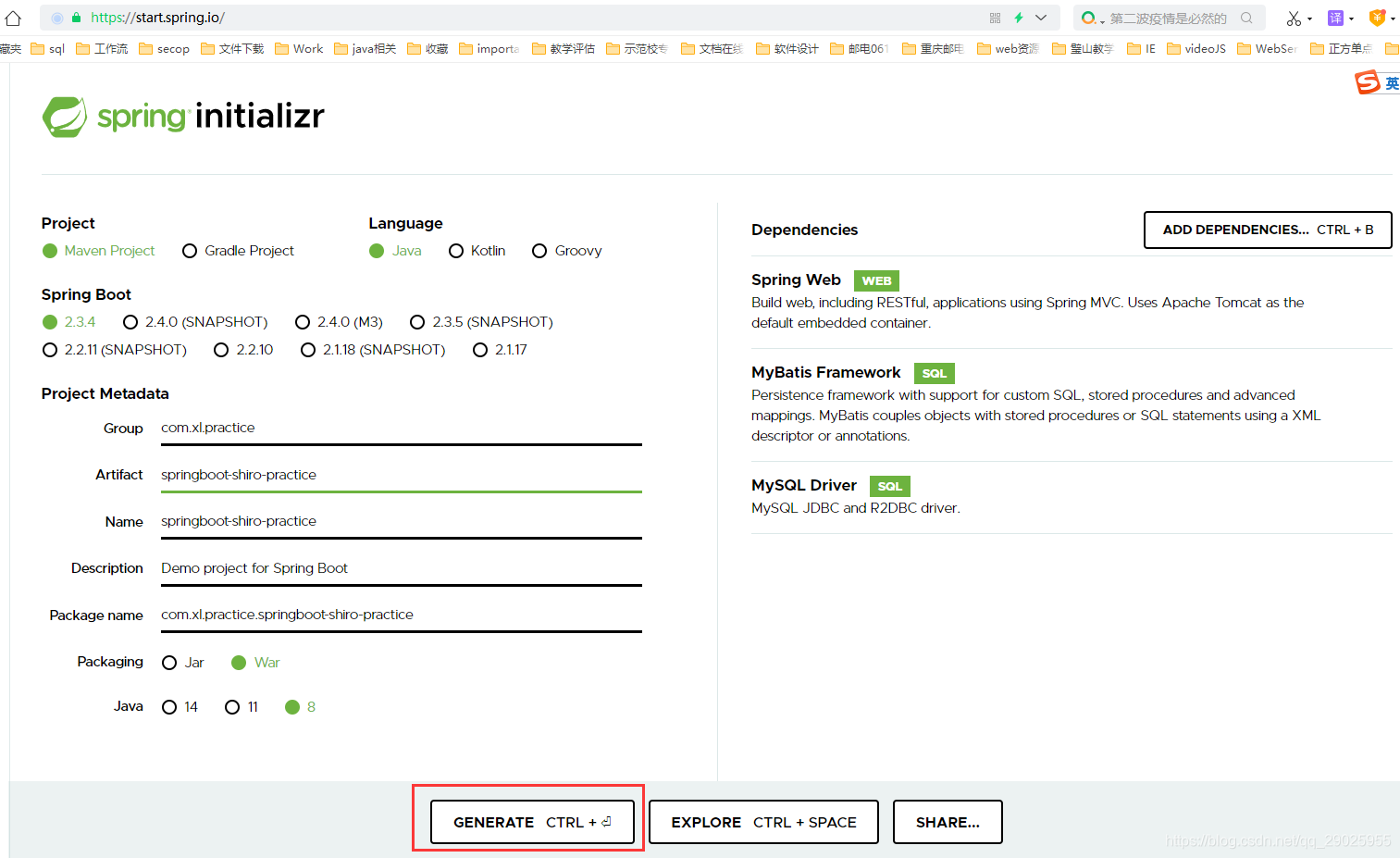The height and width of the screenshot is (858, 1400).
Task: Click the browser home icon
Action: 13,18
